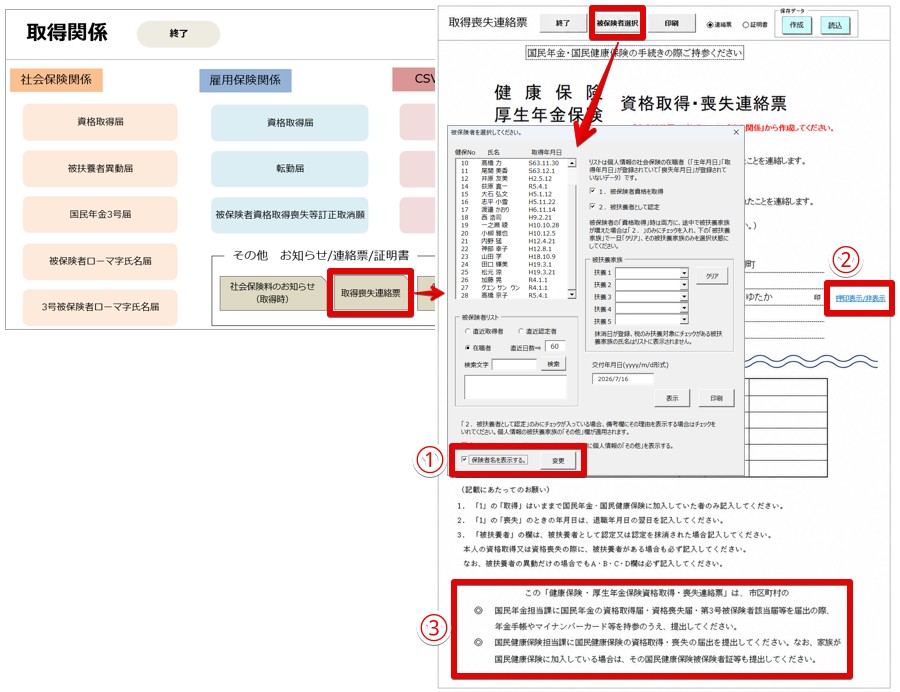The width and height of the screenshot is (900, 692).
Task: Open 雇用保険関係 資格取得届
Action: pos(289,122)
